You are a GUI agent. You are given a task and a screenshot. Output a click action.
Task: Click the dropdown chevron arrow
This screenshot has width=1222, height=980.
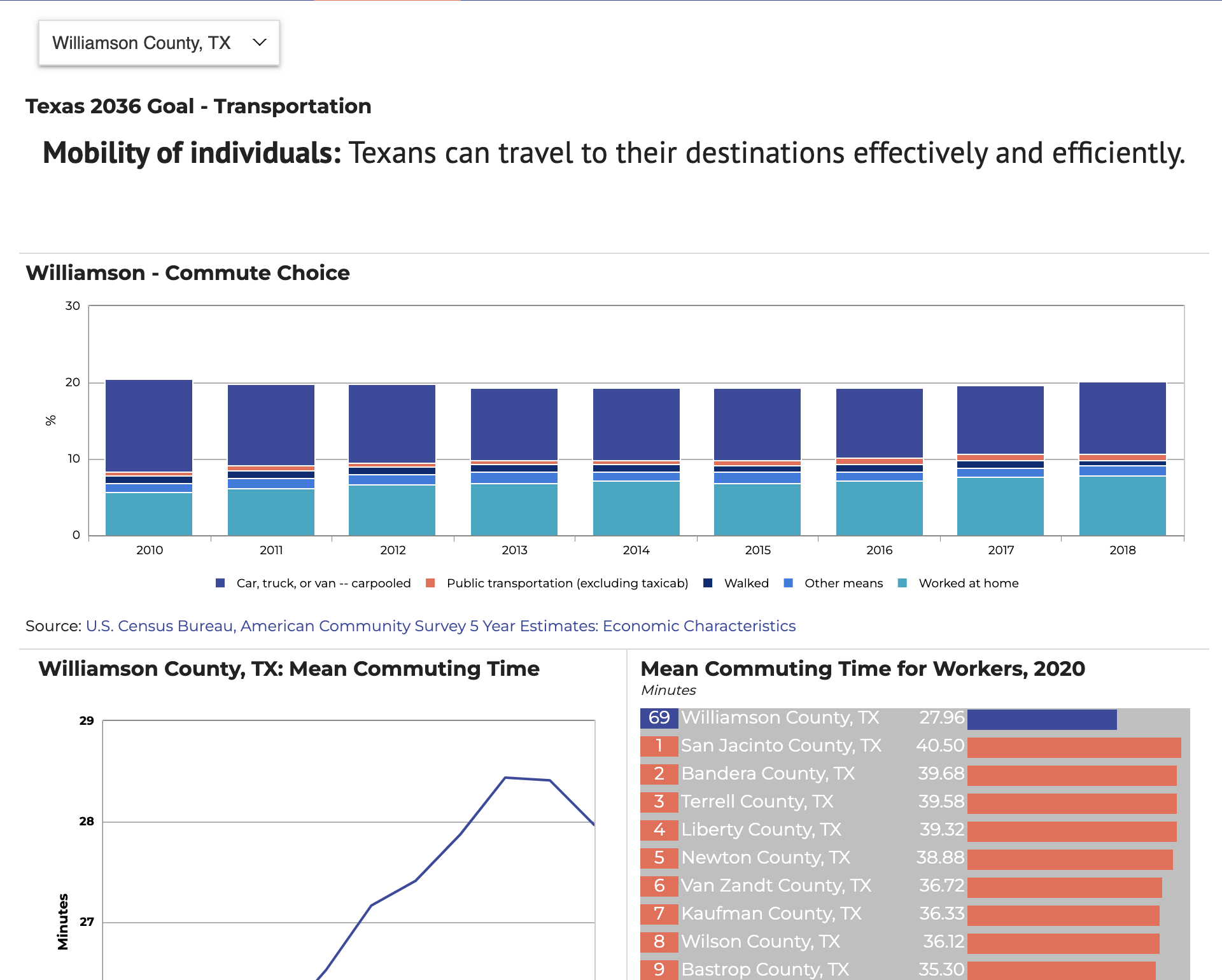point(259,43)
